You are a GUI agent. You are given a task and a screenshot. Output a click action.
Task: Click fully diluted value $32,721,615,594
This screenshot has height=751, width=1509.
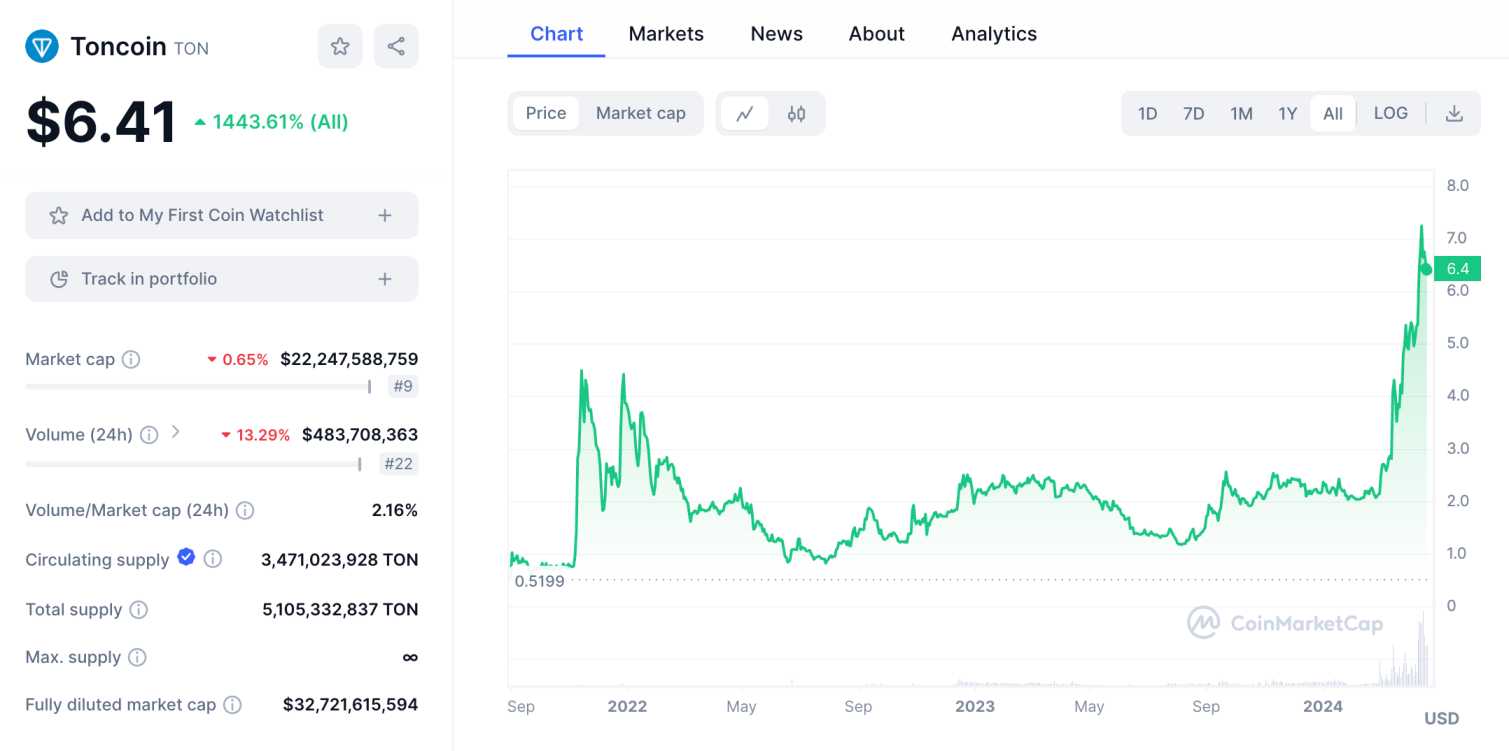(x=350, y=705)
